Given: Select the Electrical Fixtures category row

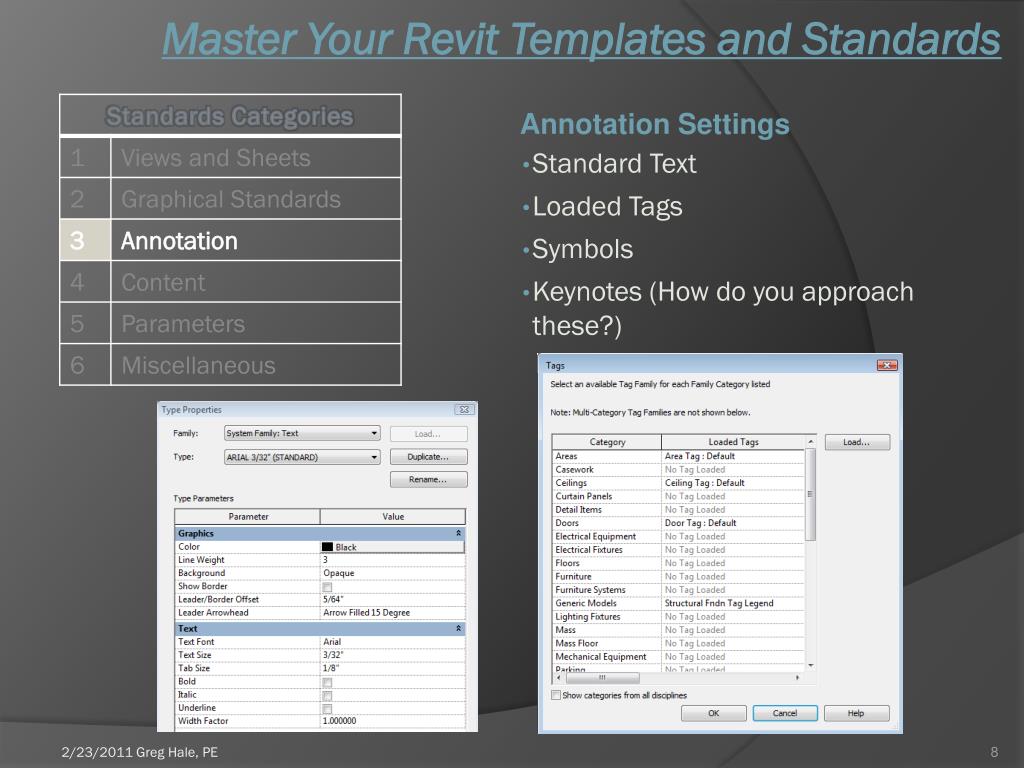Looking at the screenshot, I should tap(679, 549).
